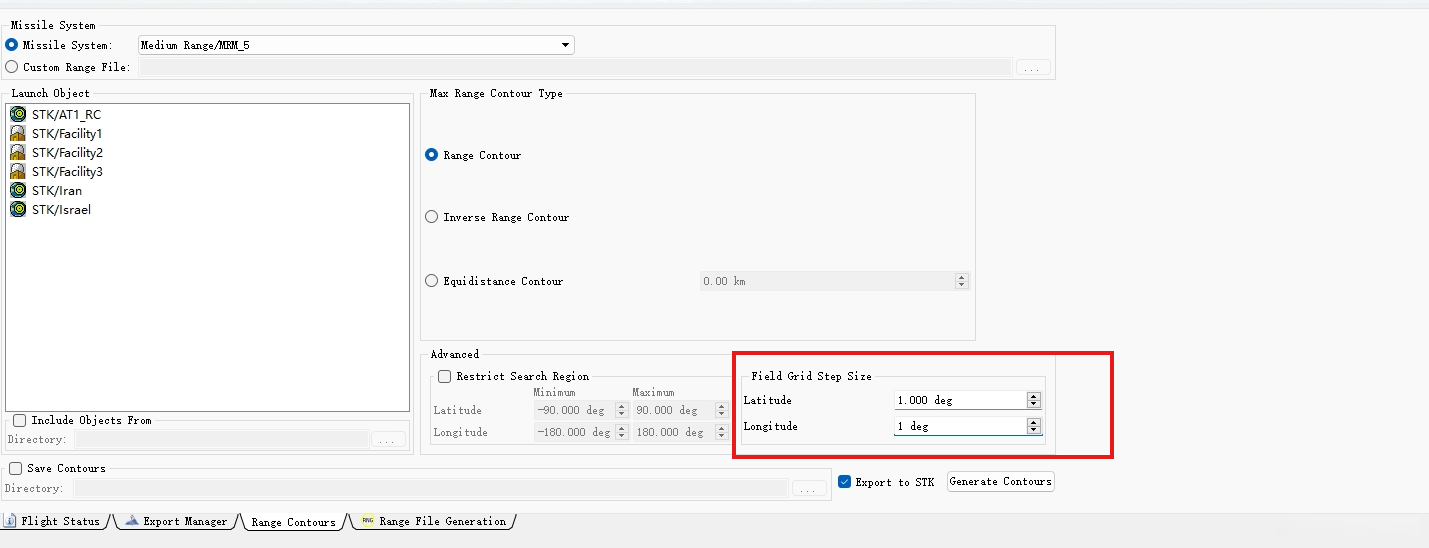The image size is (1429, 548).
Task: Click the Maximum Longitude 180.000 deg field
Action: pos(674,432)
